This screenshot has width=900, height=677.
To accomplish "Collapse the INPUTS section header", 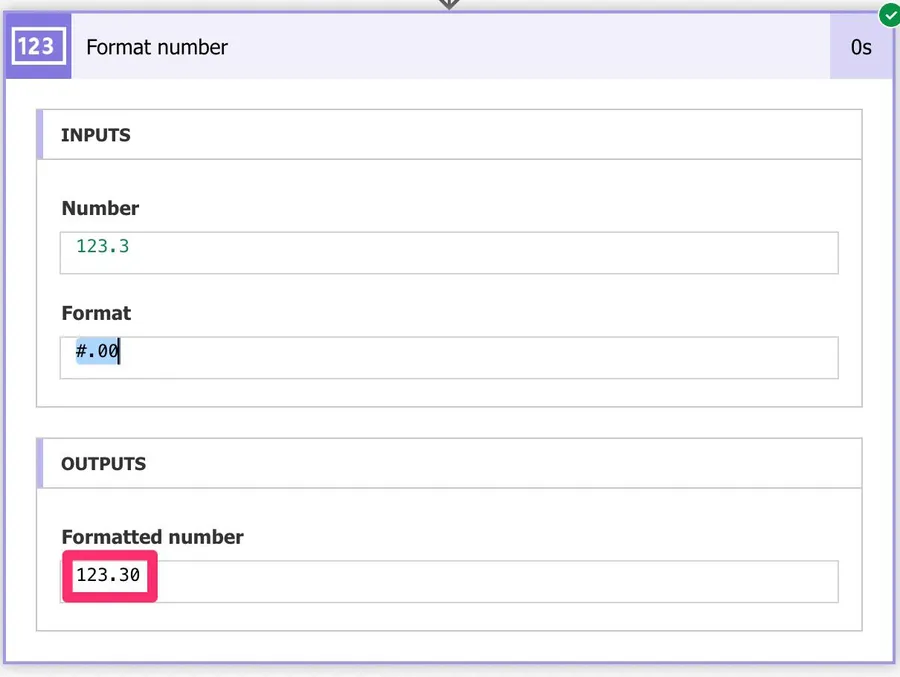I will click(96, 135).
